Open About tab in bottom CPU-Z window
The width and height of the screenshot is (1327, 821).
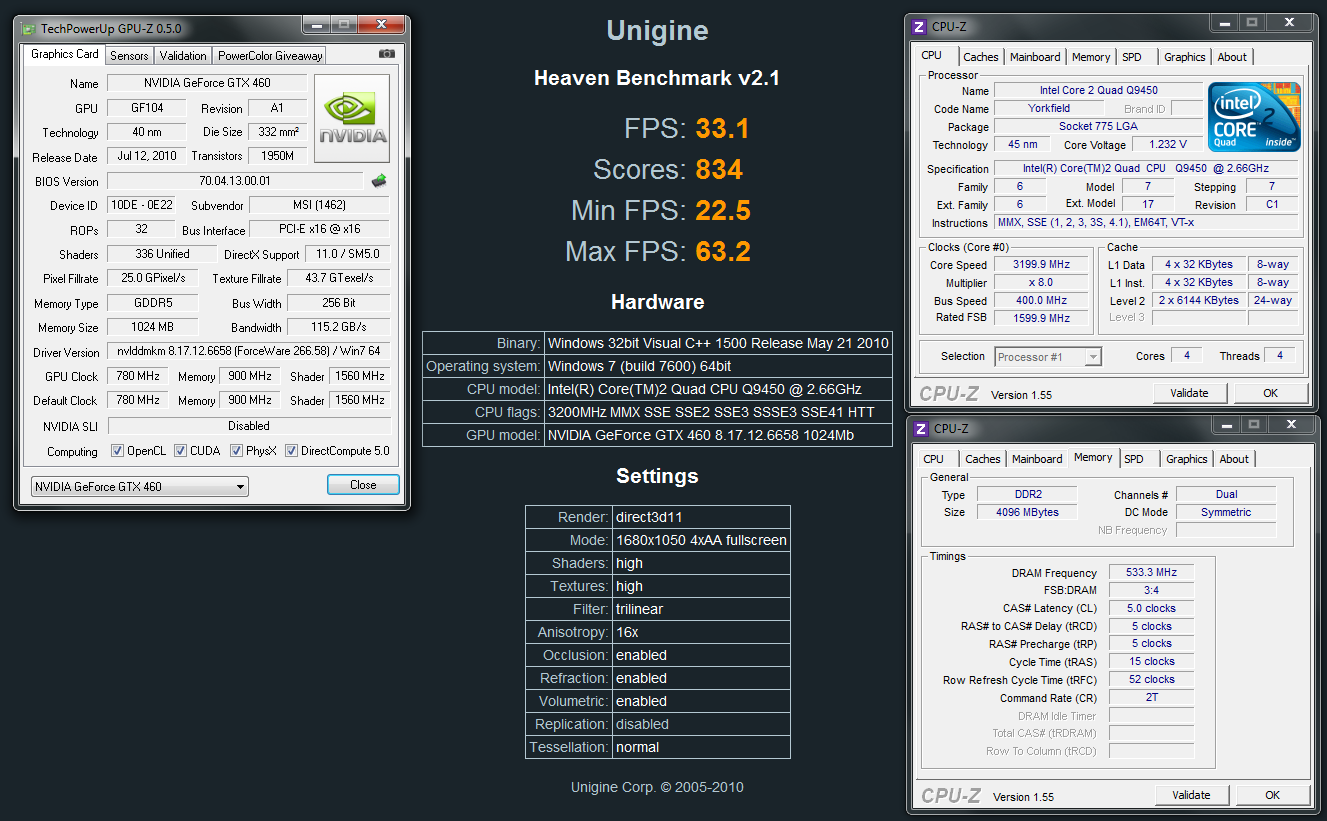point(1234,459)
